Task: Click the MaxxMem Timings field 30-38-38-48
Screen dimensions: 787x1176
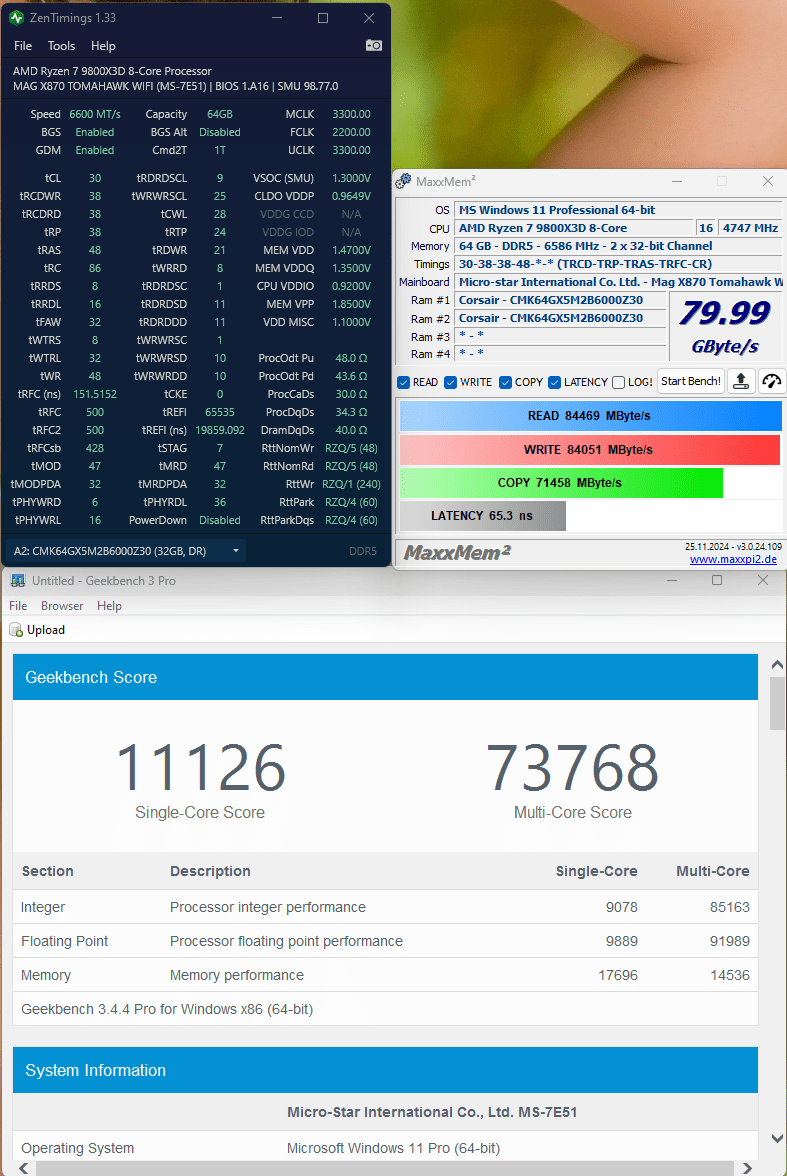Action: 619,264
